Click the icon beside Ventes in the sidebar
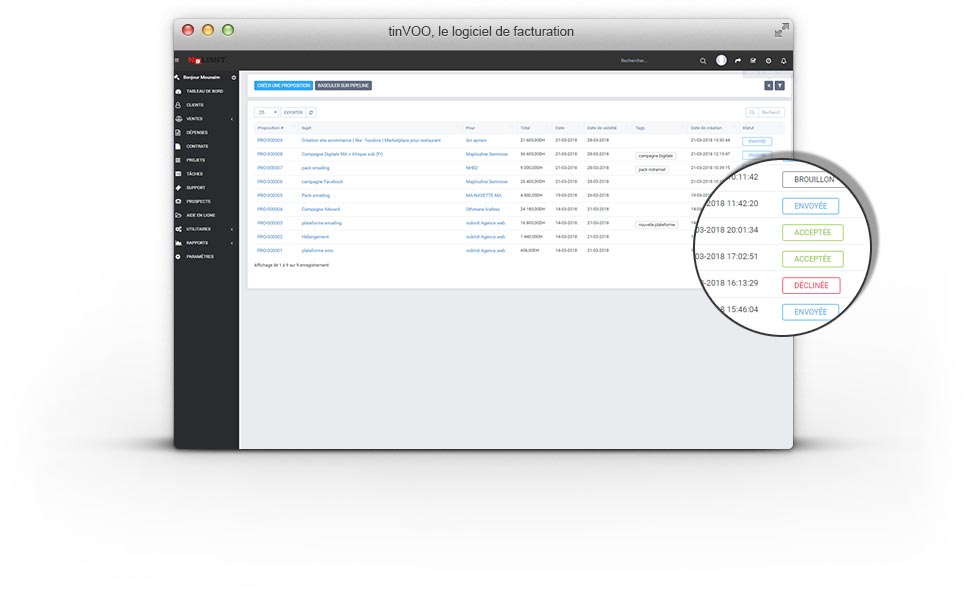Screen dimensions: 969x602 [x=178, y=119]
